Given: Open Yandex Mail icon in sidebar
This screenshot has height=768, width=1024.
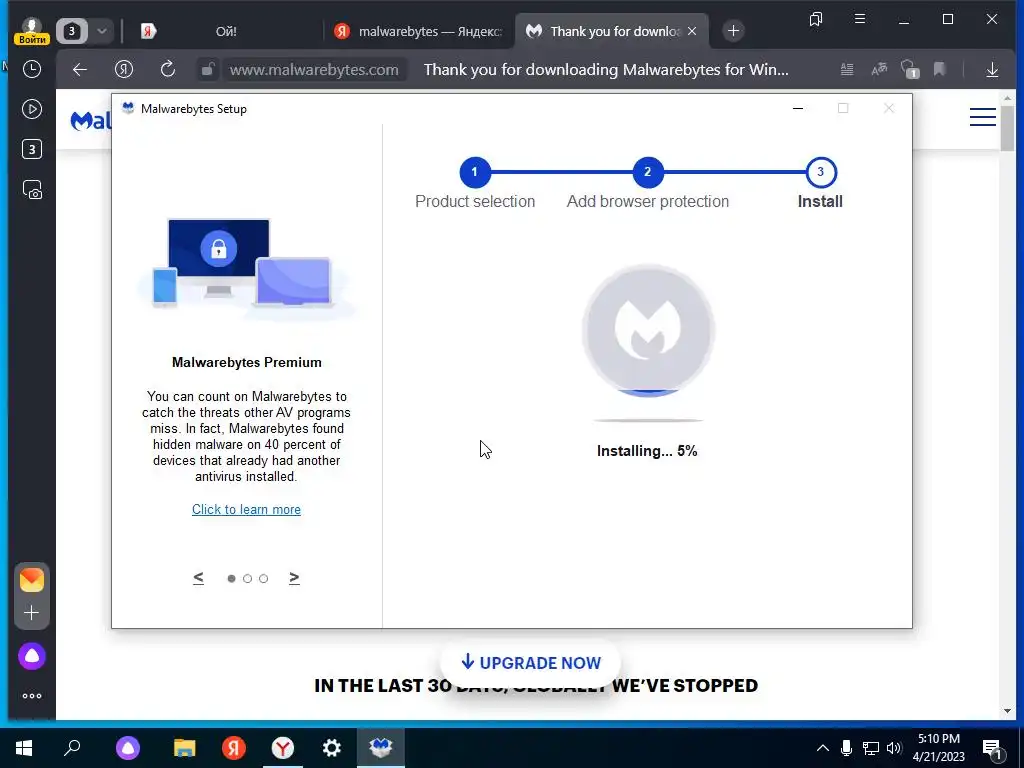Looking at the screenshot, I should pos(31,580).
